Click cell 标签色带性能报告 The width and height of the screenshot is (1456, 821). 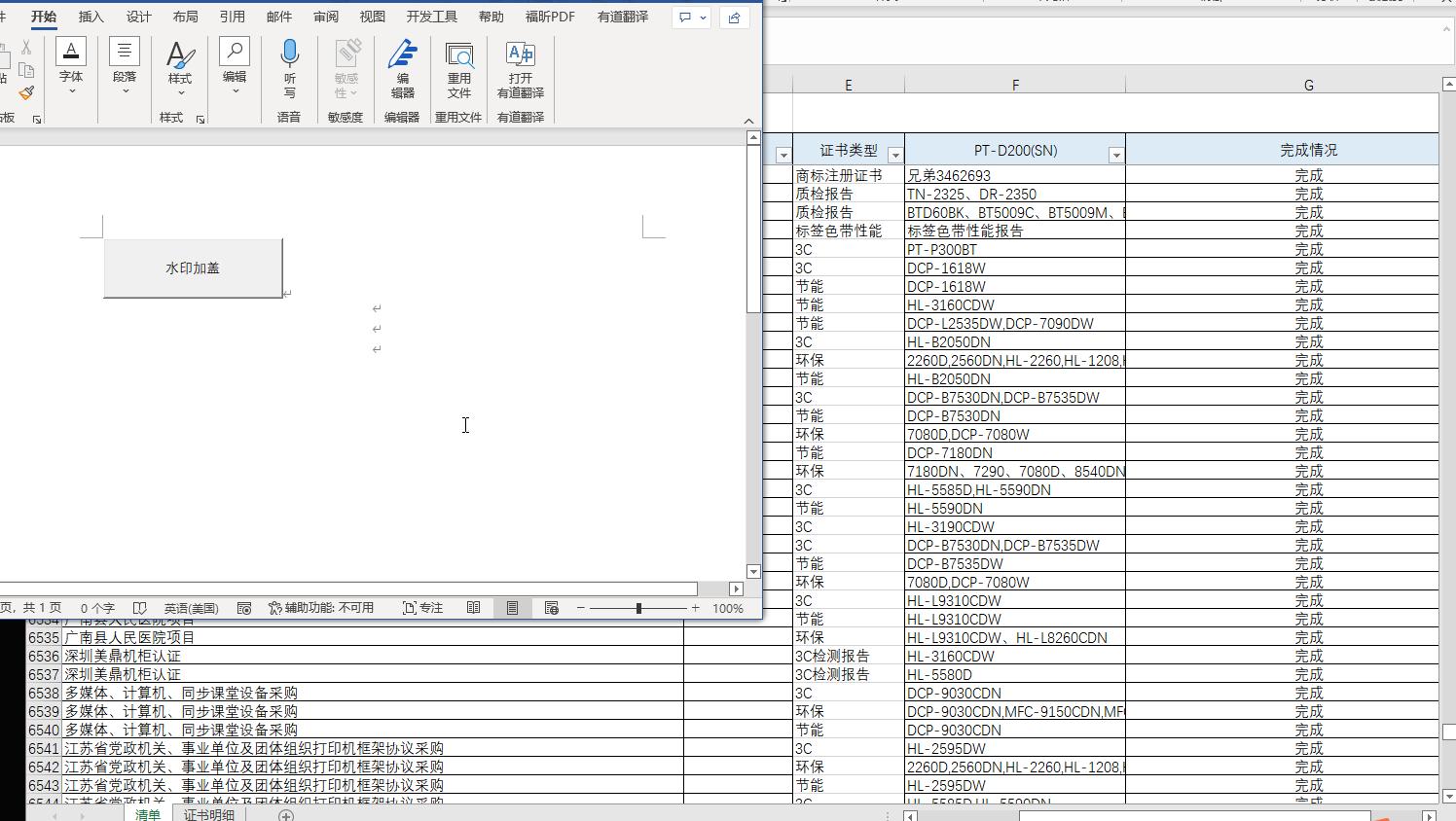pos(1015,232)
